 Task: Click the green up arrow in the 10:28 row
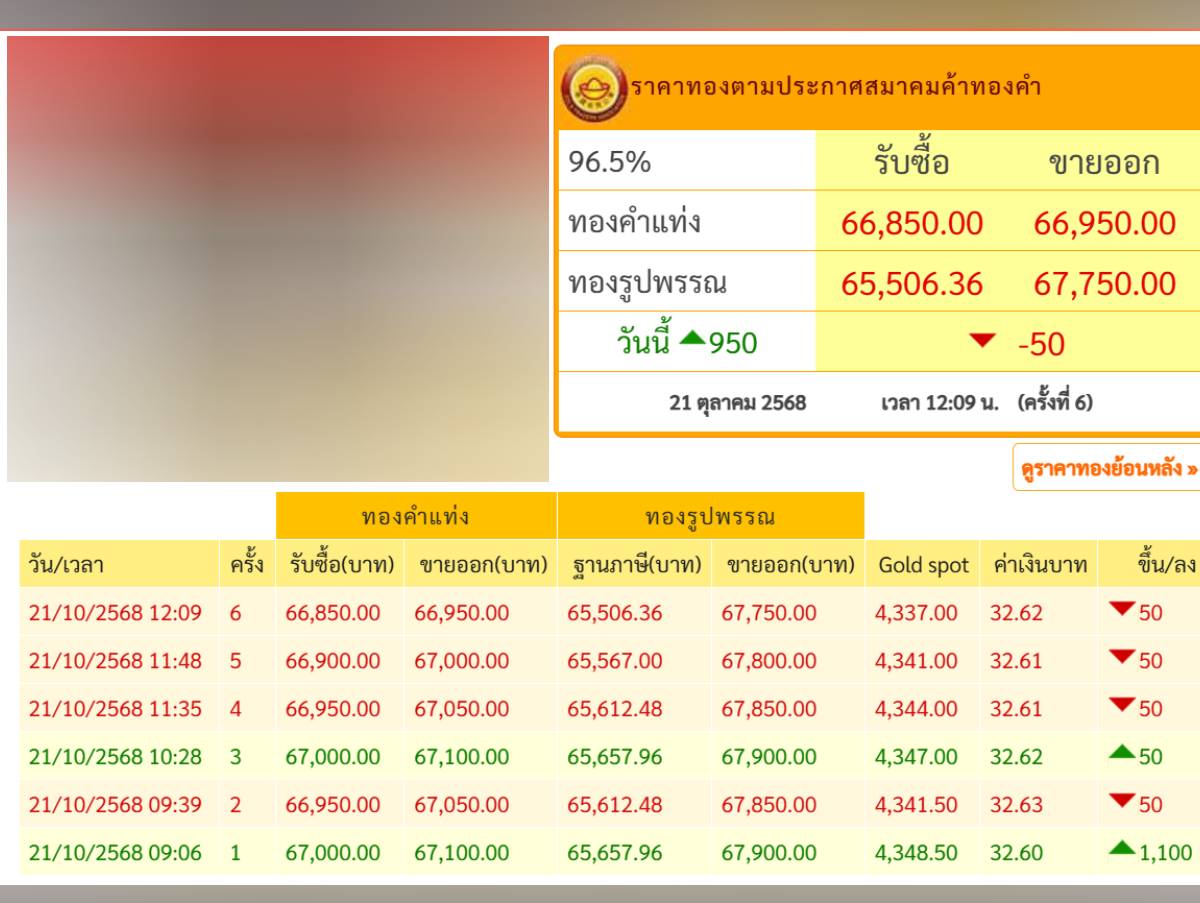tap(1122, 754)
